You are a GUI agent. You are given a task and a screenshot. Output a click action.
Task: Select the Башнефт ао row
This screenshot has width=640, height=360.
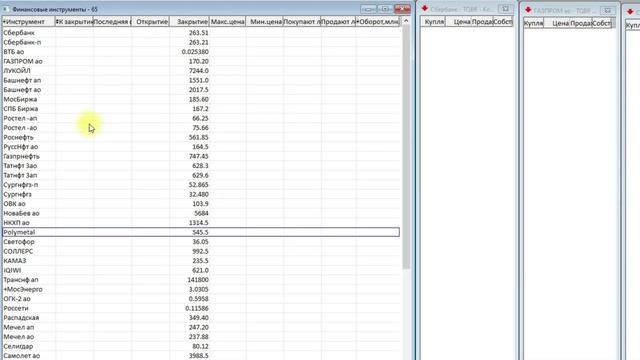pyautogui.click(x=201, y=90)
